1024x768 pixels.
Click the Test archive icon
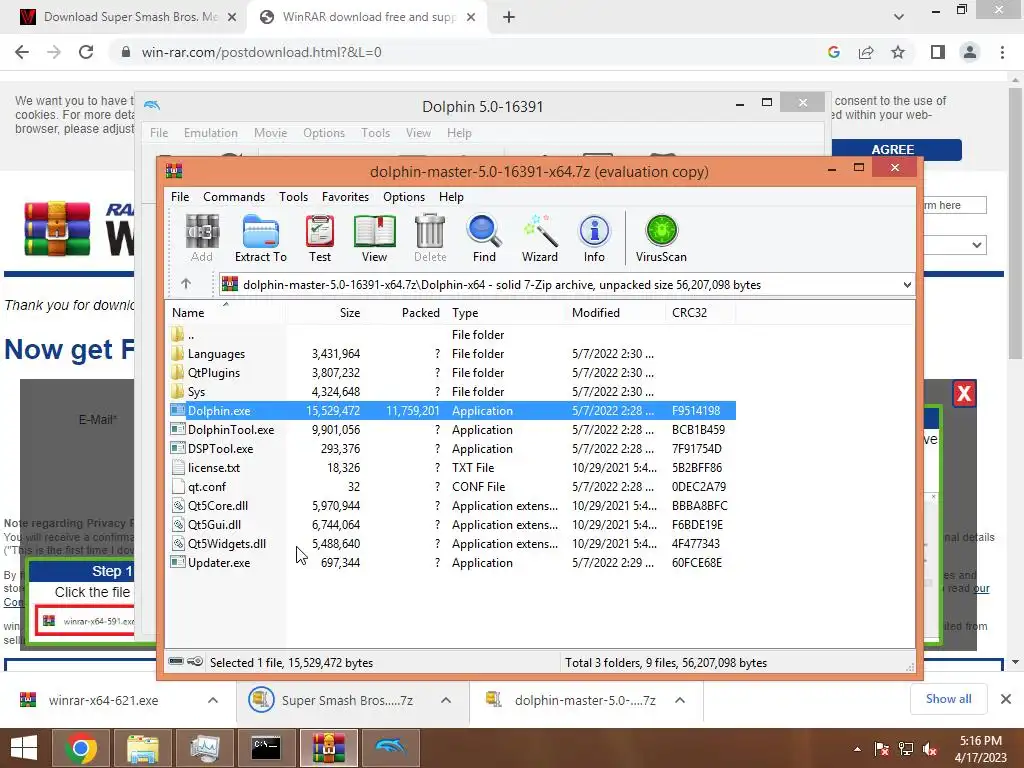click(320, 238)
